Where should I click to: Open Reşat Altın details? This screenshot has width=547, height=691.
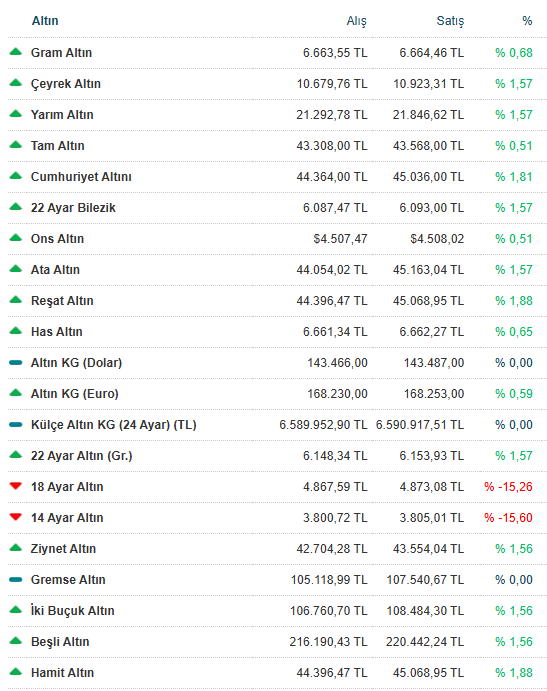[62, 301]
